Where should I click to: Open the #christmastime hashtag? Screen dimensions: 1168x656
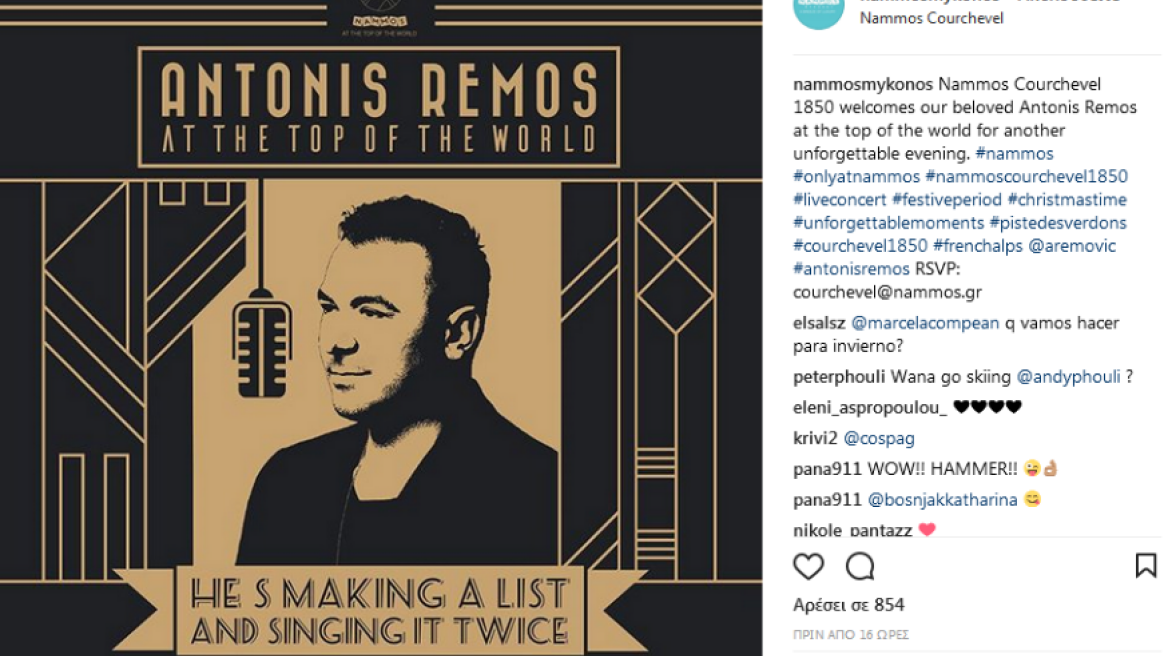coord(1067,200)
